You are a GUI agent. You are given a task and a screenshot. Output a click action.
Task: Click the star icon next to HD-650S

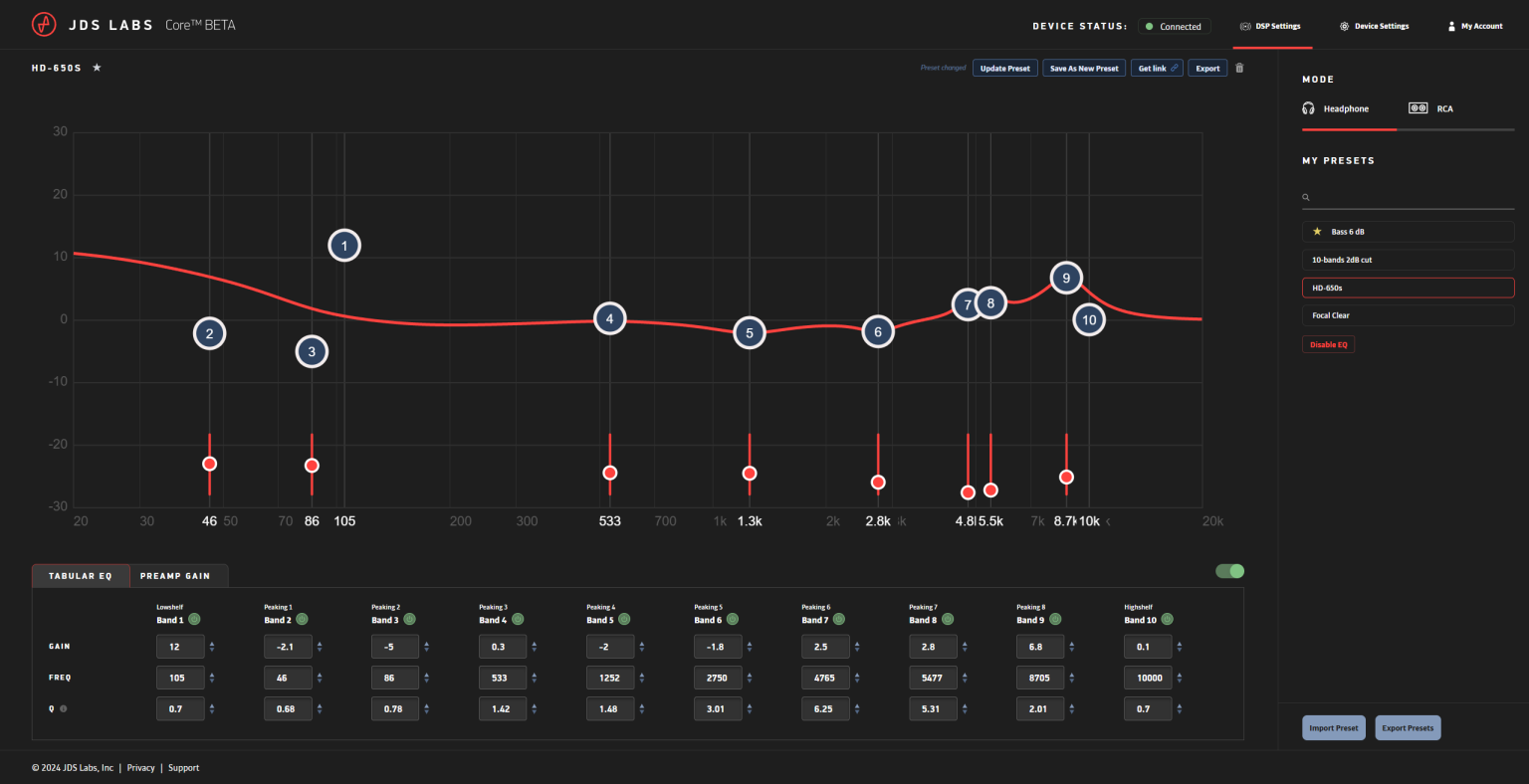(x=96, y=68)
